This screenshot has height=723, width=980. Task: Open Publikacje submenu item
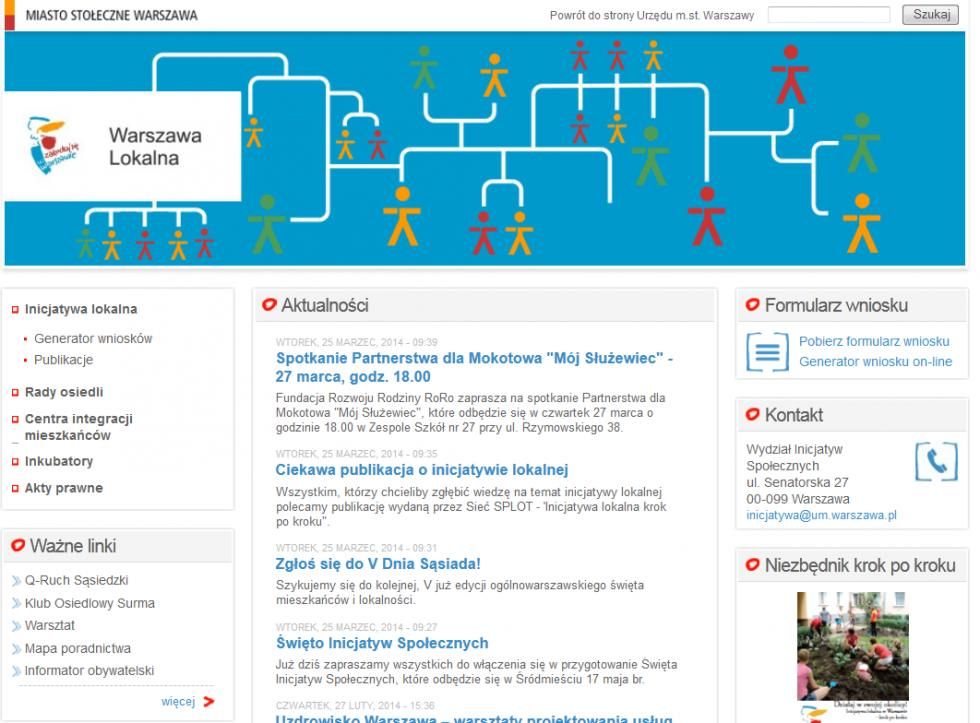click(63, 360)
